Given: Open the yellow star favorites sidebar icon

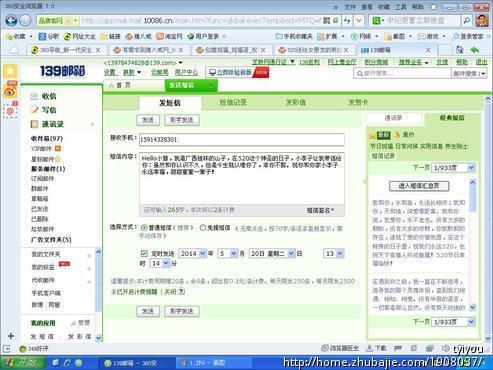Looking at the screenshot, I should (10, 71).
